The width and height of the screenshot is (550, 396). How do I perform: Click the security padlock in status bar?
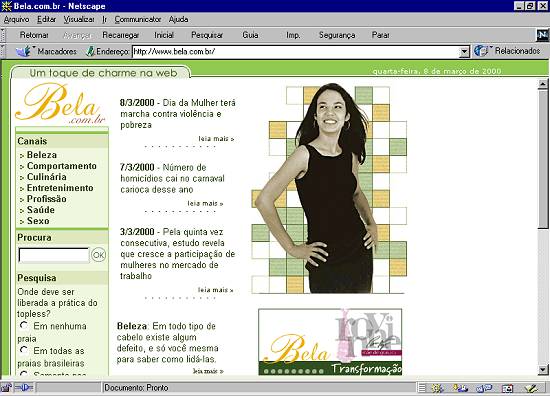6,388
